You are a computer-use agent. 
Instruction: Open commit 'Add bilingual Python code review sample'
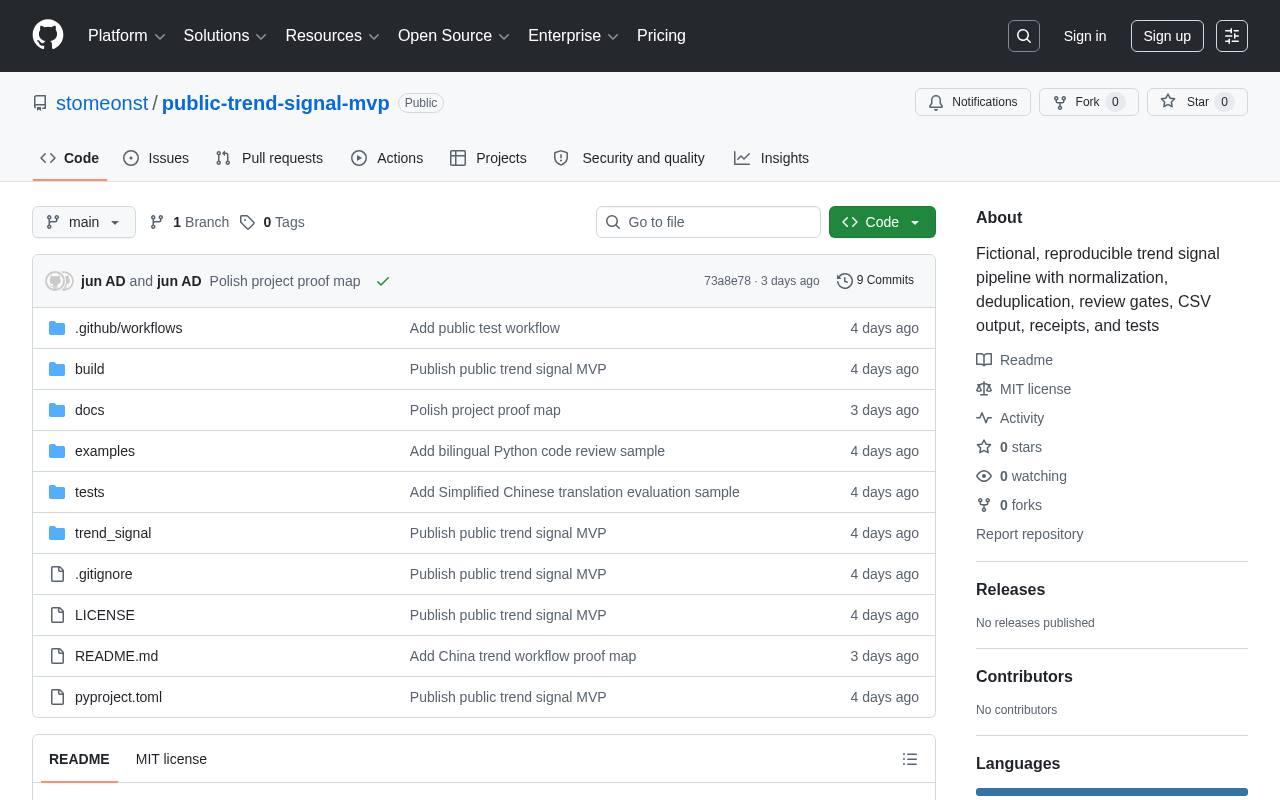[x=537, y=451]
